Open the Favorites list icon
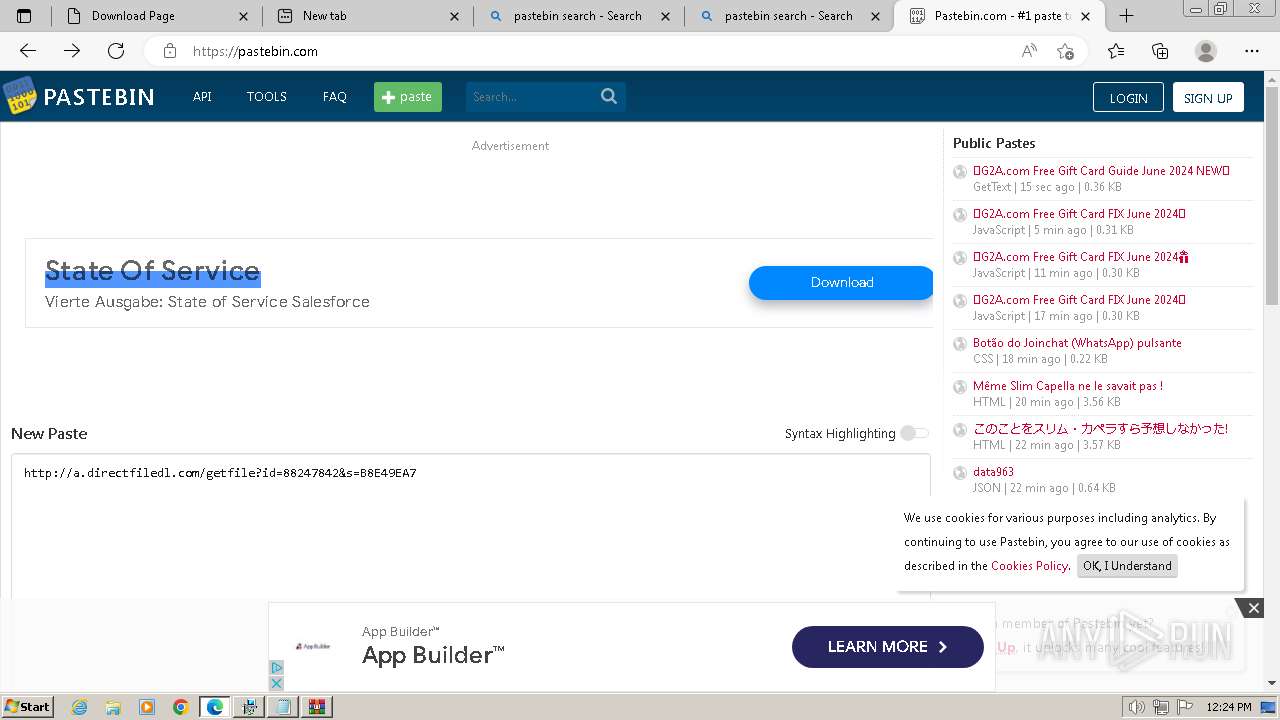 [x=1116, y=51]
